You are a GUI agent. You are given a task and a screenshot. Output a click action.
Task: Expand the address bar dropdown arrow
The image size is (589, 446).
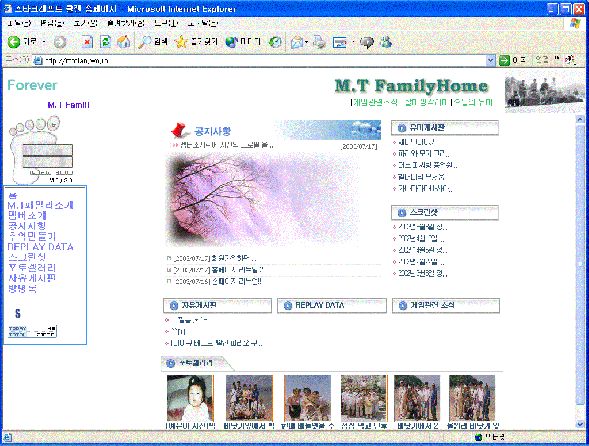click(x=490, y=60)
